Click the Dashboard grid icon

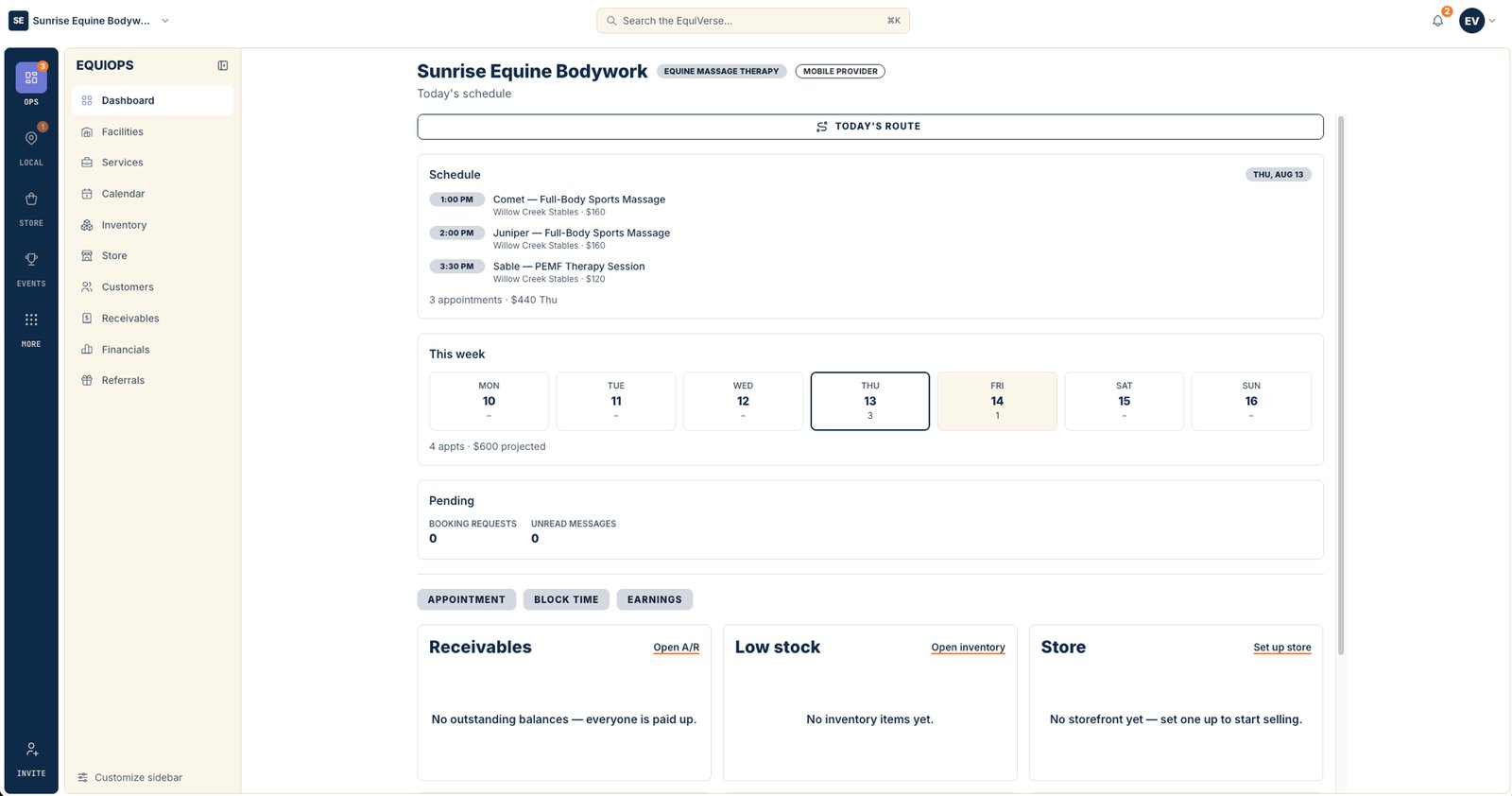[87, 100]
